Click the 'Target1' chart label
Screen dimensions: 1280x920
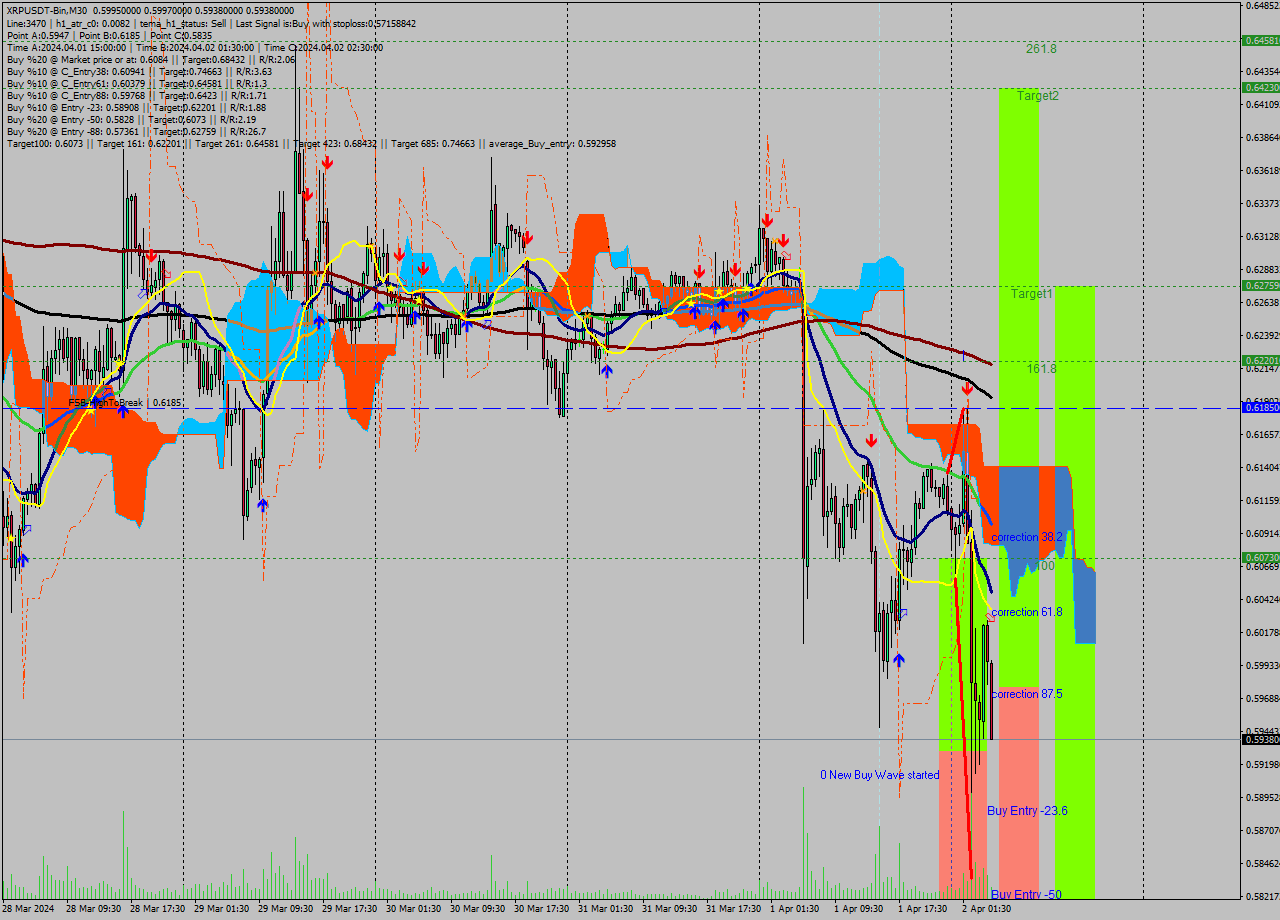1031,294
